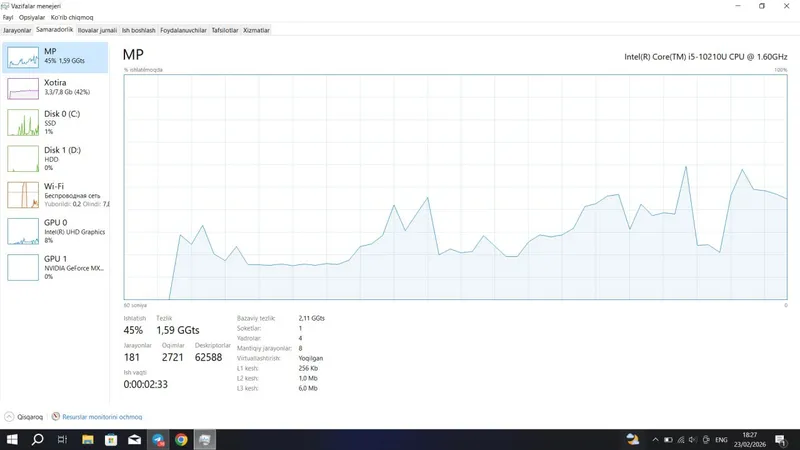The height and width of the screenshot is (450, 800).
Task: Click the Wi-Fi mini graph thumbnail
Action: pyautogui.click(x=23, y=195)
